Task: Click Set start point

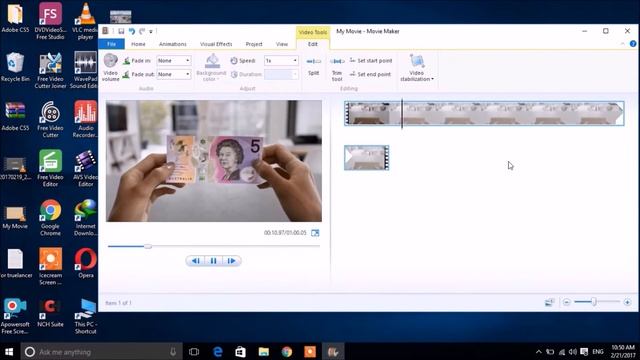Action: coord(371,60)
